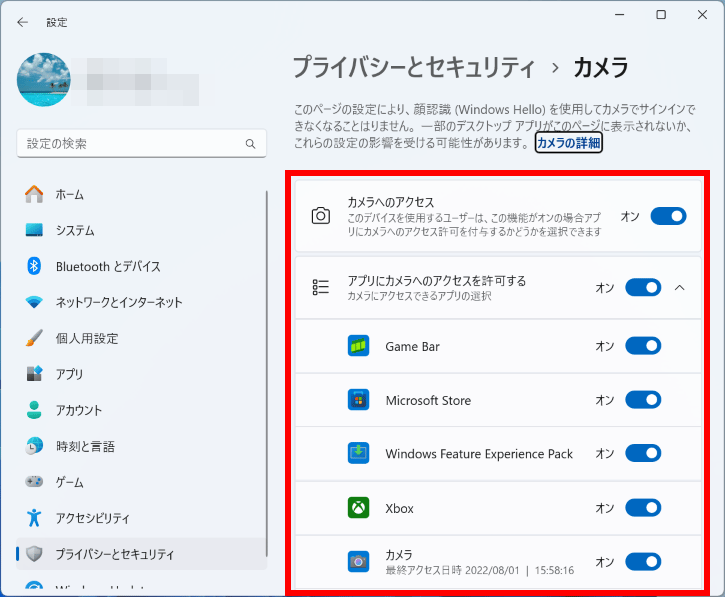Click the Xbox app icon
Viewport: 725px width, 597px height.
click(x=358, y=508)
